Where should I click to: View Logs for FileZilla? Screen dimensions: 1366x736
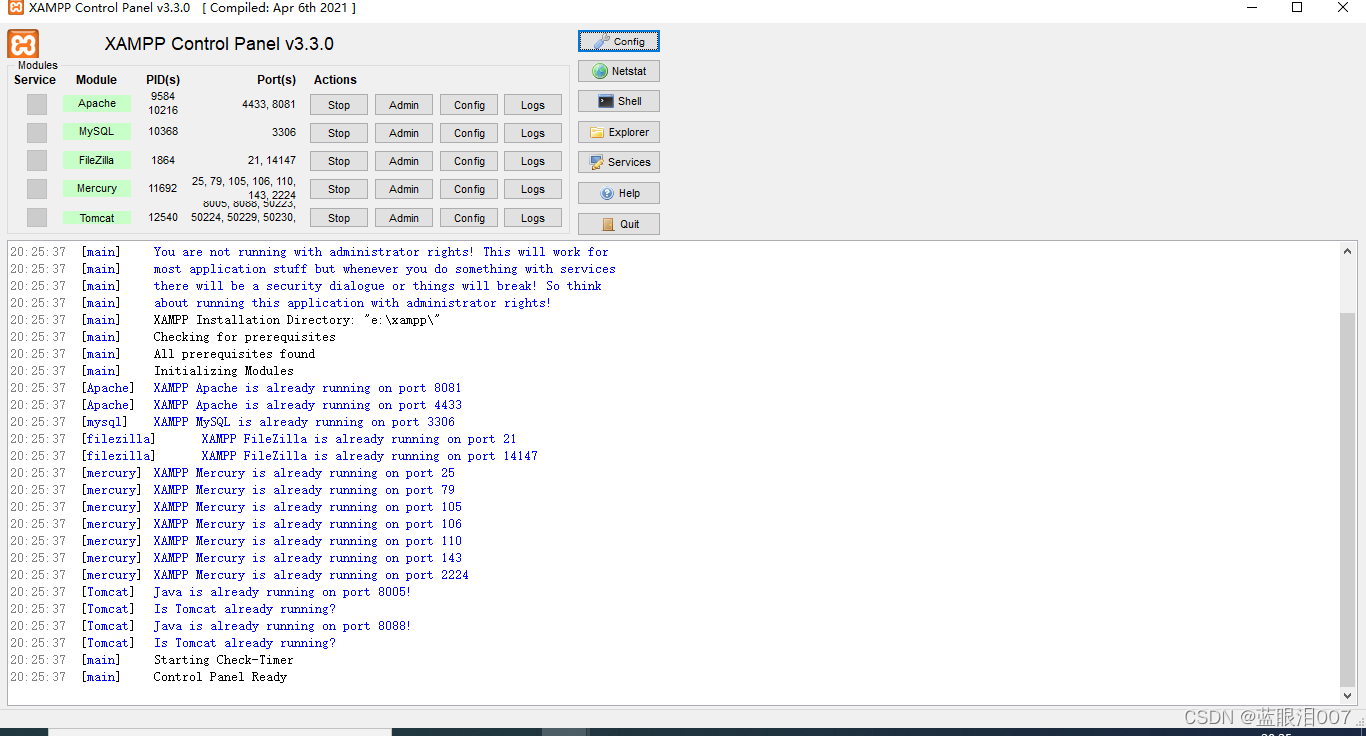[x=533, y=161]
